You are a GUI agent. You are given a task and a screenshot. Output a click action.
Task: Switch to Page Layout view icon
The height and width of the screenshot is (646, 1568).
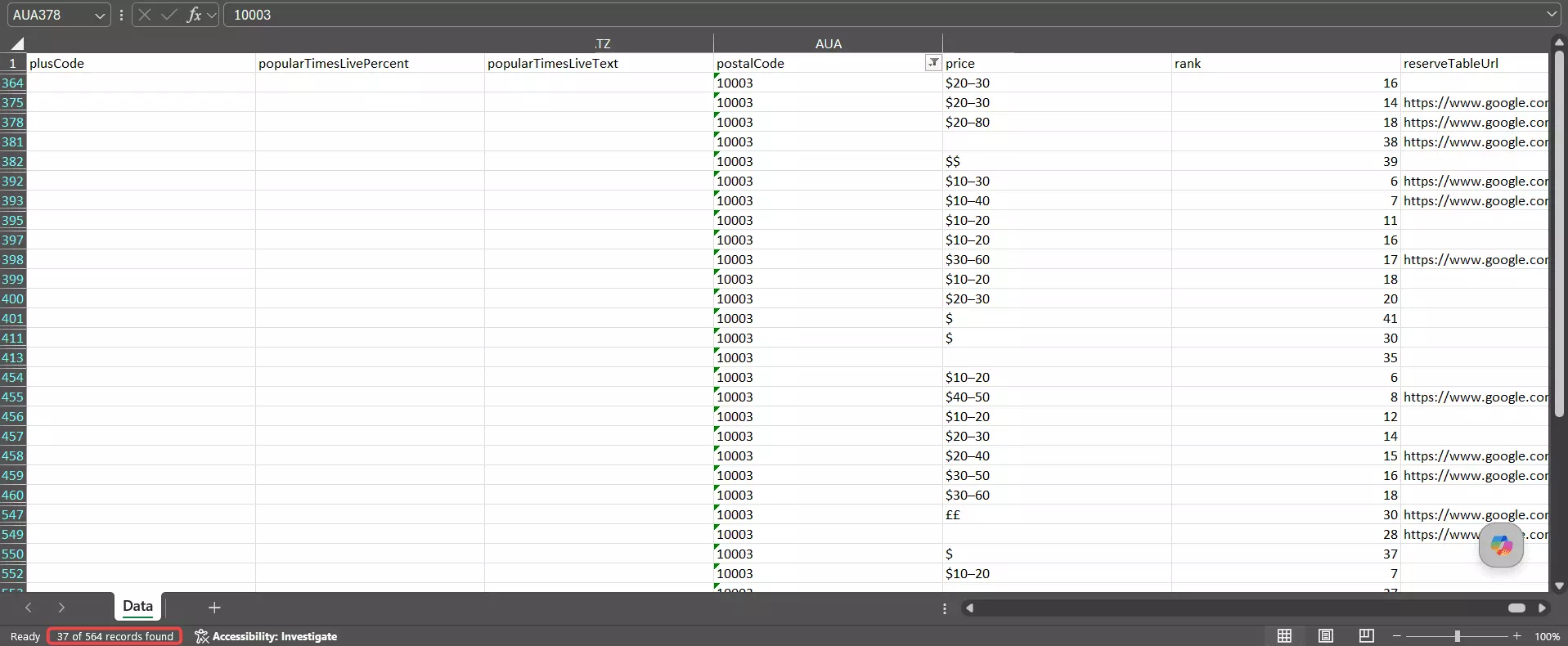1326,636
